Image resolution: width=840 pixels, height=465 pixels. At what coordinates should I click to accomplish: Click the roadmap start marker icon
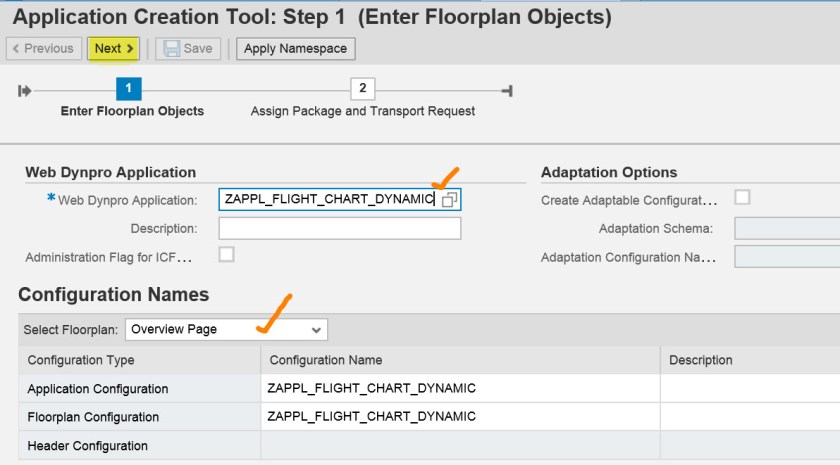[x=24, y=91]
